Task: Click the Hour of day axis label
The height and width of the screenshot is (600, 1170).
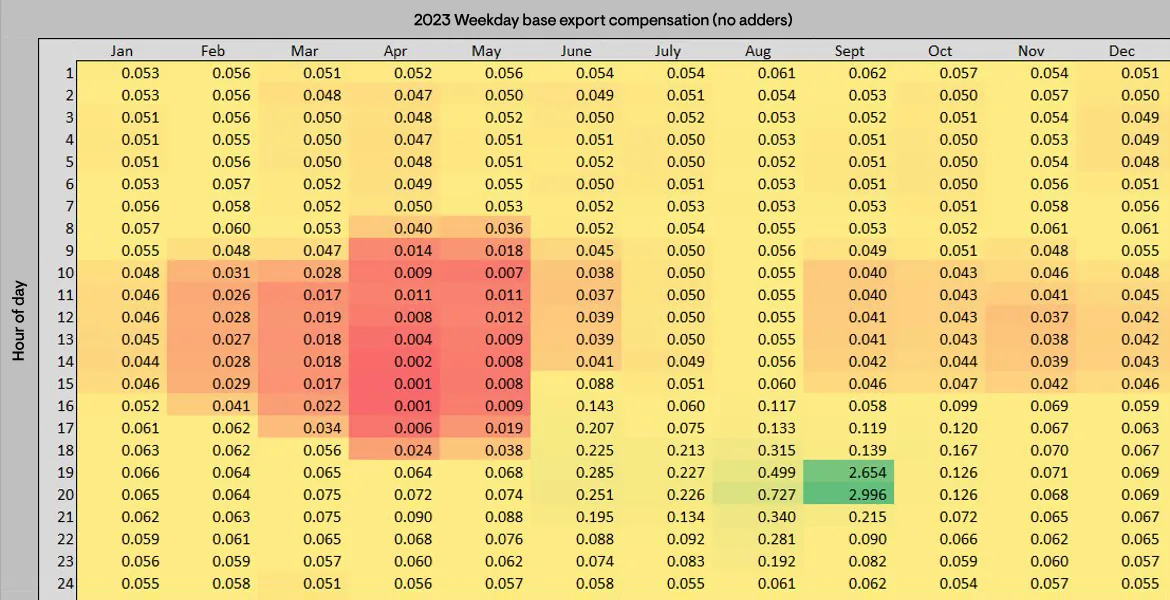Action: pyautogui.click(x=19, y=319)
